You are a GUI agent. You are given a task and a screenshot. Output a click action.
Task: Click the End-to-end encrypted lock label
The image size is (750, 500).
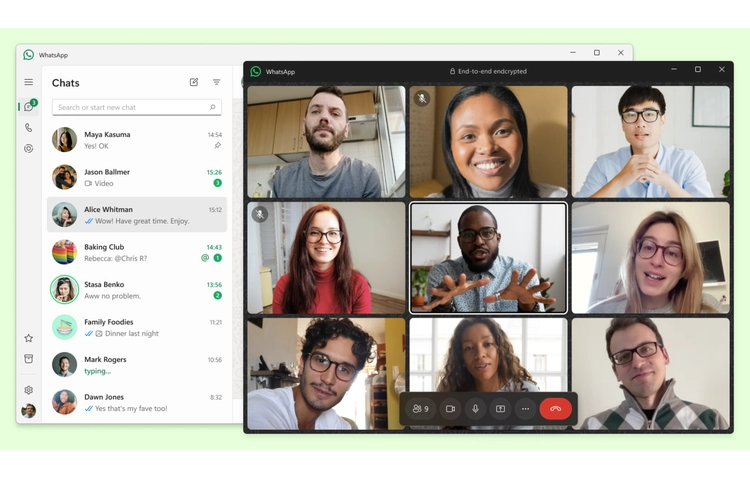(x=488, y=71)
